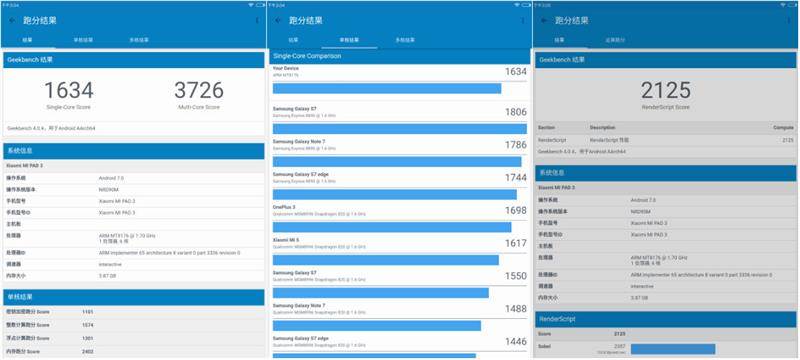Tap the 处理器 ARM MT8176 row on right screen

coord(666,260)
